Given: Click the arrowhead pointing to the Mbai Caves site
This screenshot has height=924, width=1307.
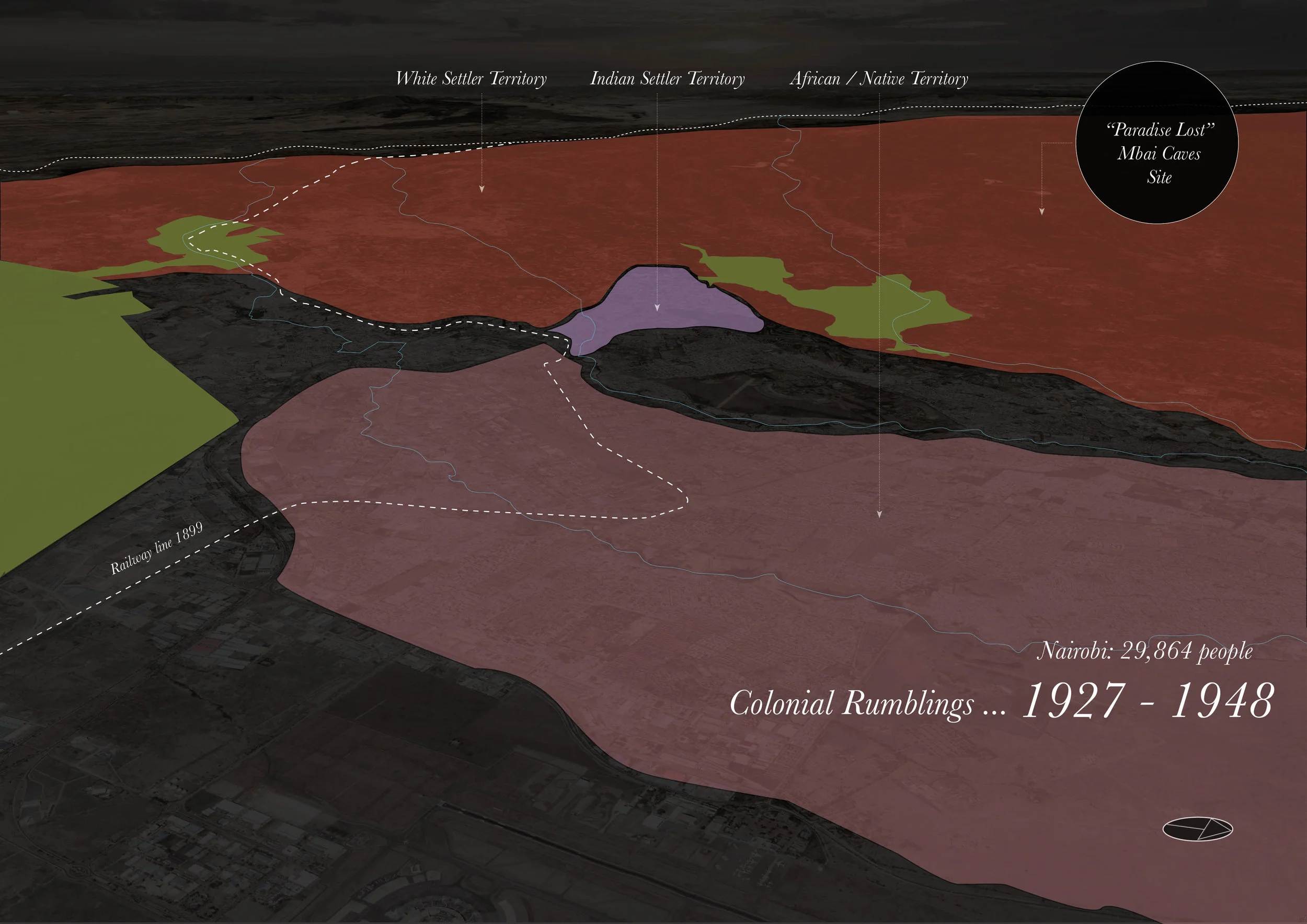Looking at the screenshot, I should (1042, 211).
